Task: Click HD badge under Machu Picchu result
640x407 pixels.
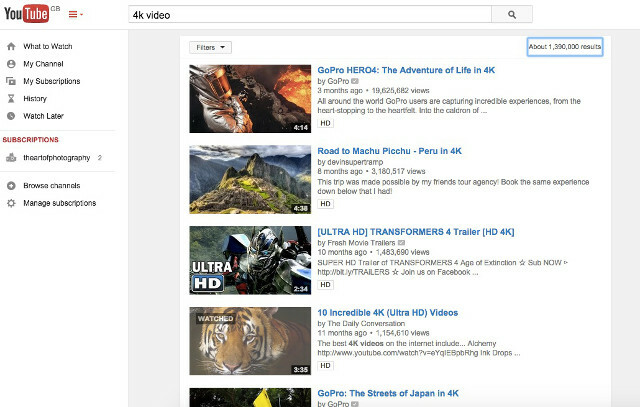Action: click(x=325, y=204)
